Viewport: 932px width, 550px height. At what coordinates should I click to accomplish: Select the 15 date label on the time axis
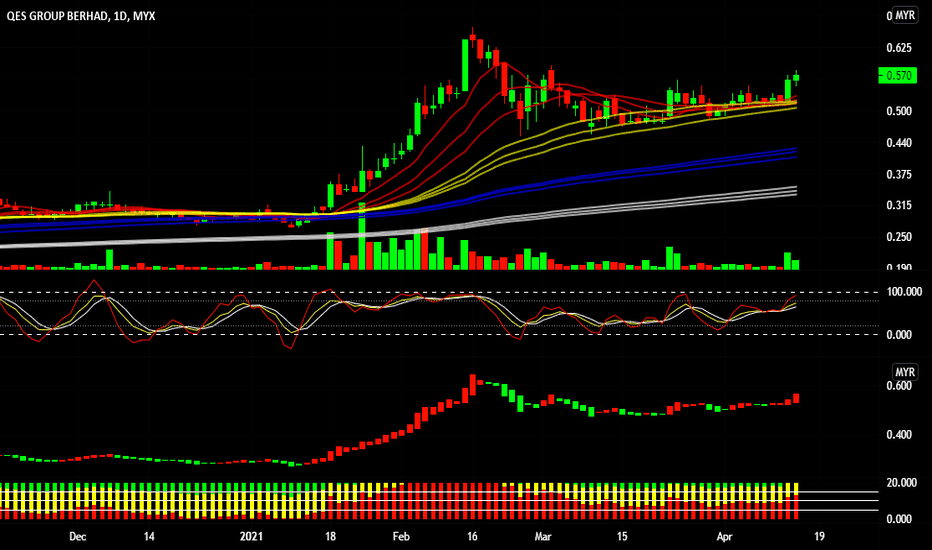(x=622, y=536)
